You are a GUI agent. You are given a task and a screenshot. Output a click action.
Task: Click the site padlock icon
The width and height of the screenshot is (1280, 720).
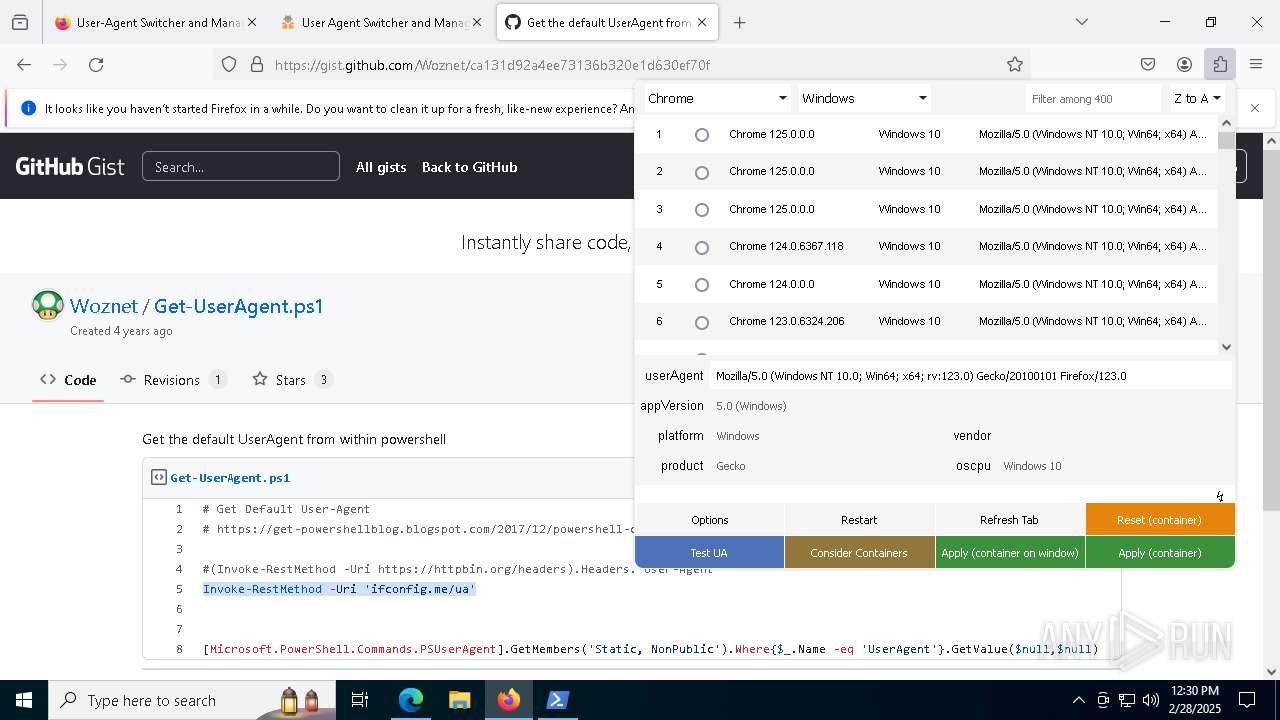point(257,64)
